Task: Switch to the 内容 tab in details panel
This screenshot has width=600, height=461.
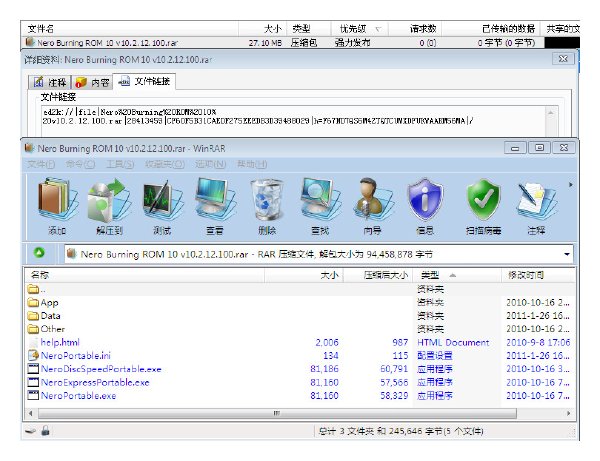Action: click(92, 82)
